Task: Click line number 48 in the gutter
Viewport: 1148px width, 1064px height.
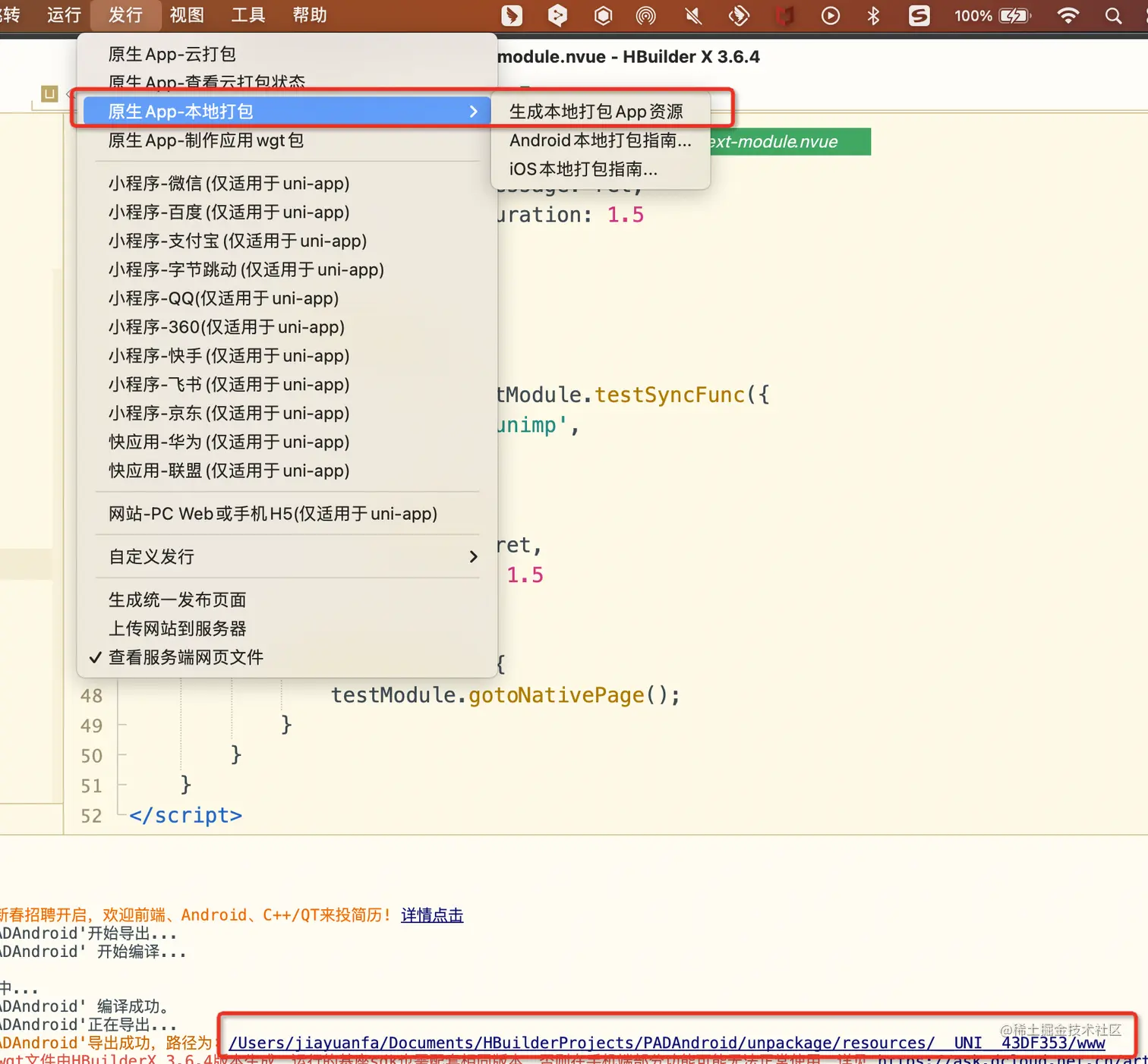Action: pyautogui.click(x=91, y=696)
